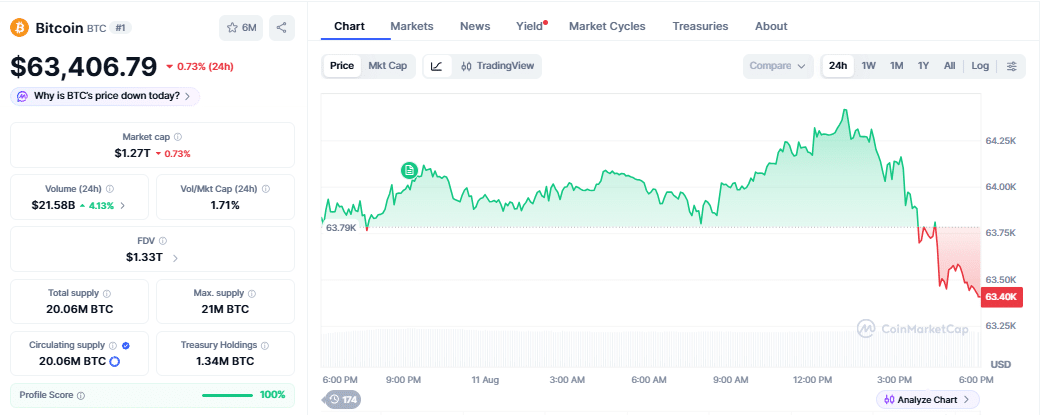
Task: Open TradingView candlestick chart
Action: pos(497,66)
